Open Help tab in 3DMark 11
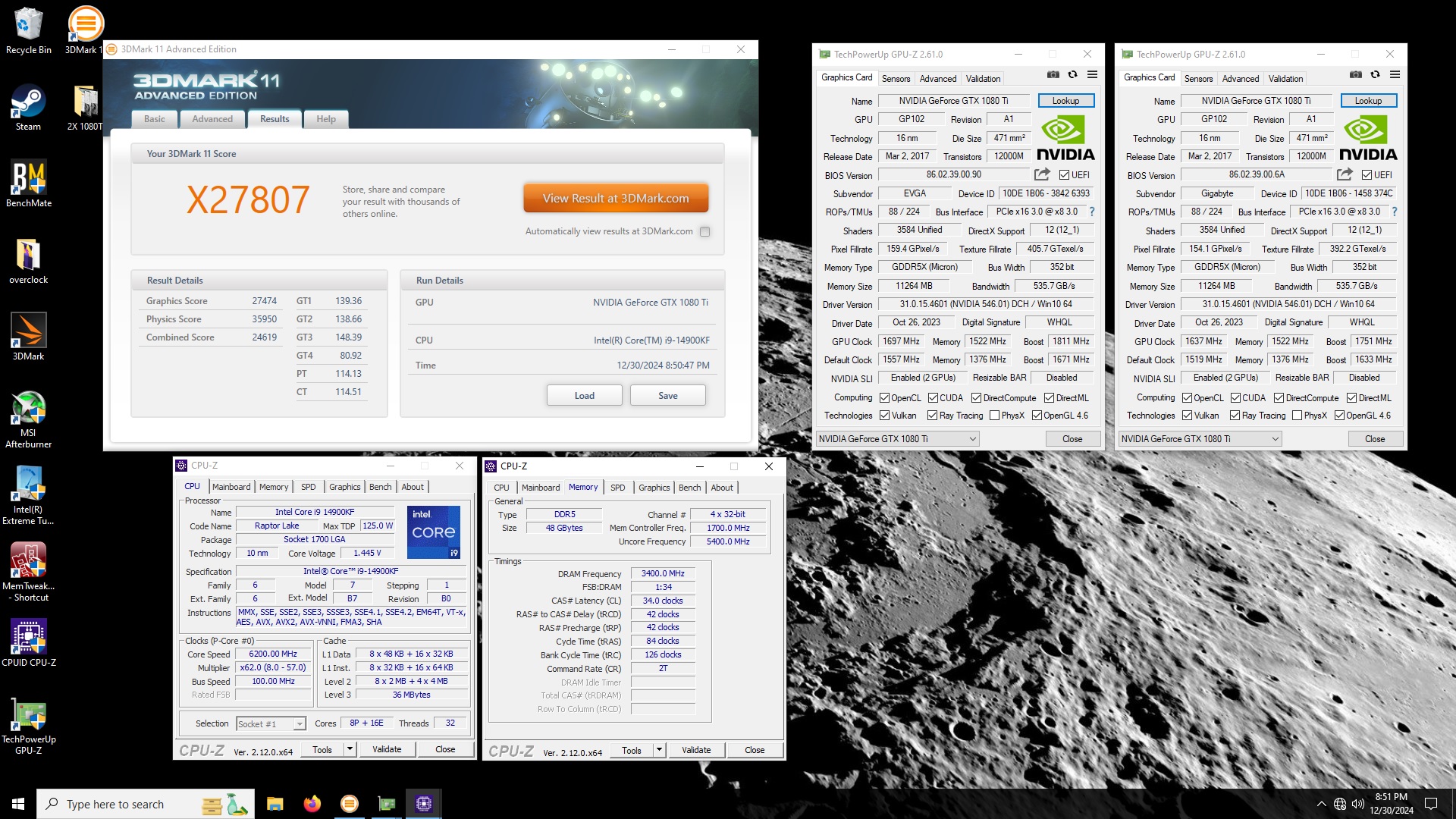The width and height of the screenshot is (1456, 819). [x=326, y=119]
